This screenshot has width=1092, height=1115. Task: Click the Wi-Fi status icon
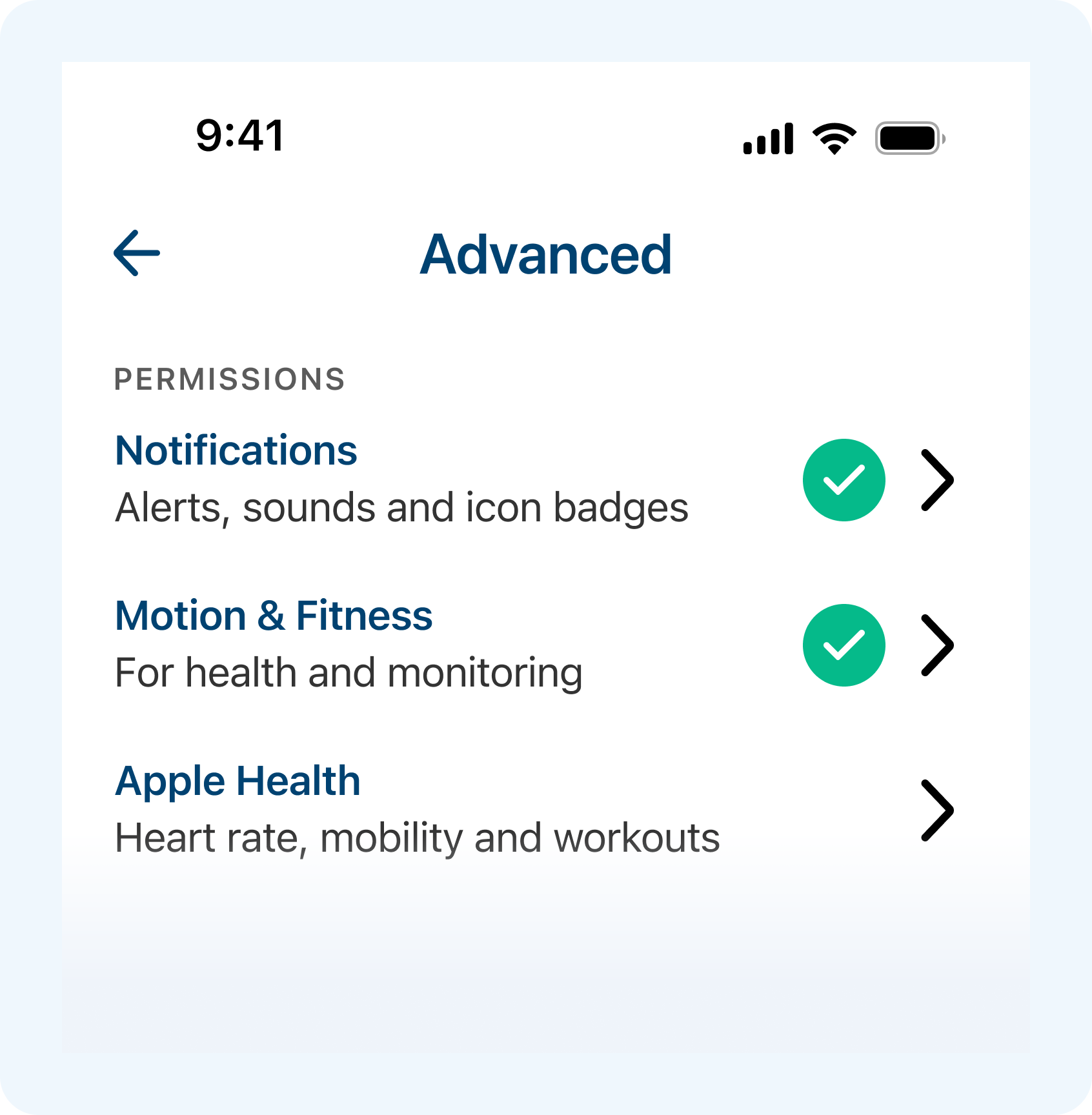pos(834,139)
